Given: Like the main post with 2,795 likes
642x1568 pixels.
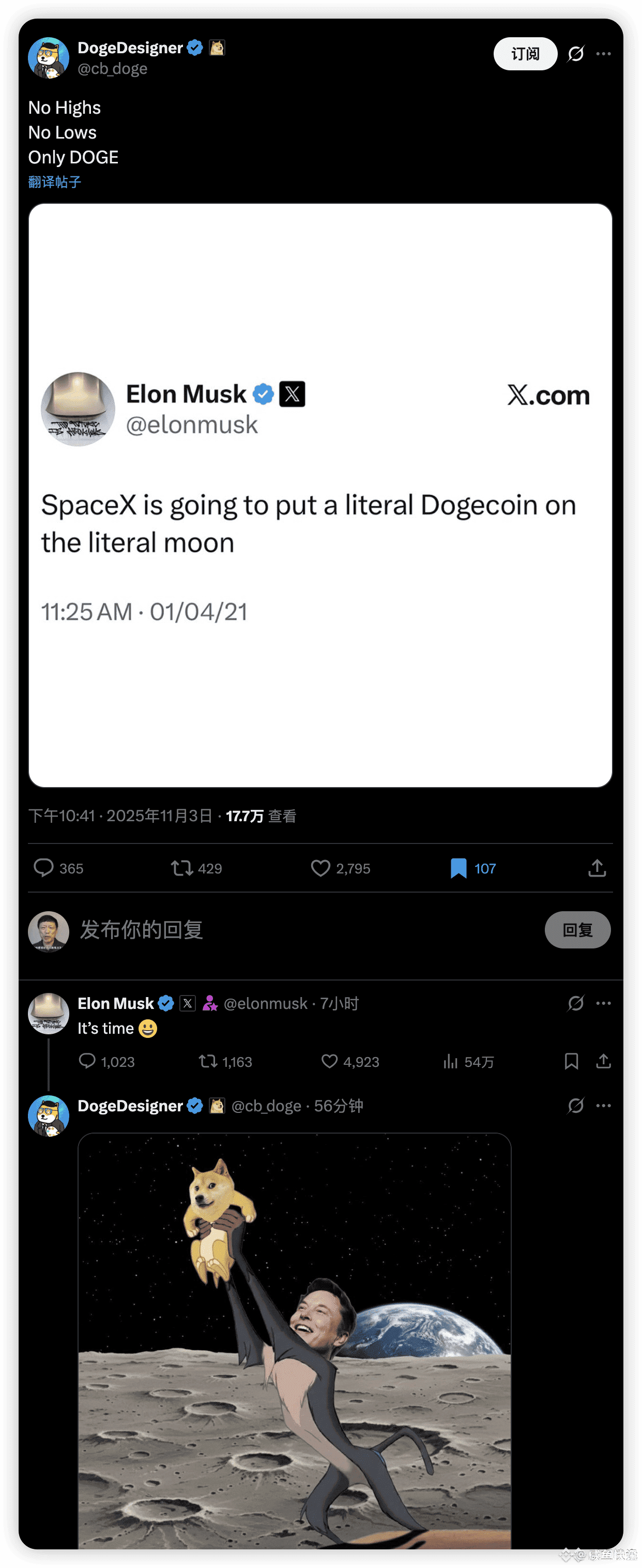Looking at the screenshot, I should (320, 867).
